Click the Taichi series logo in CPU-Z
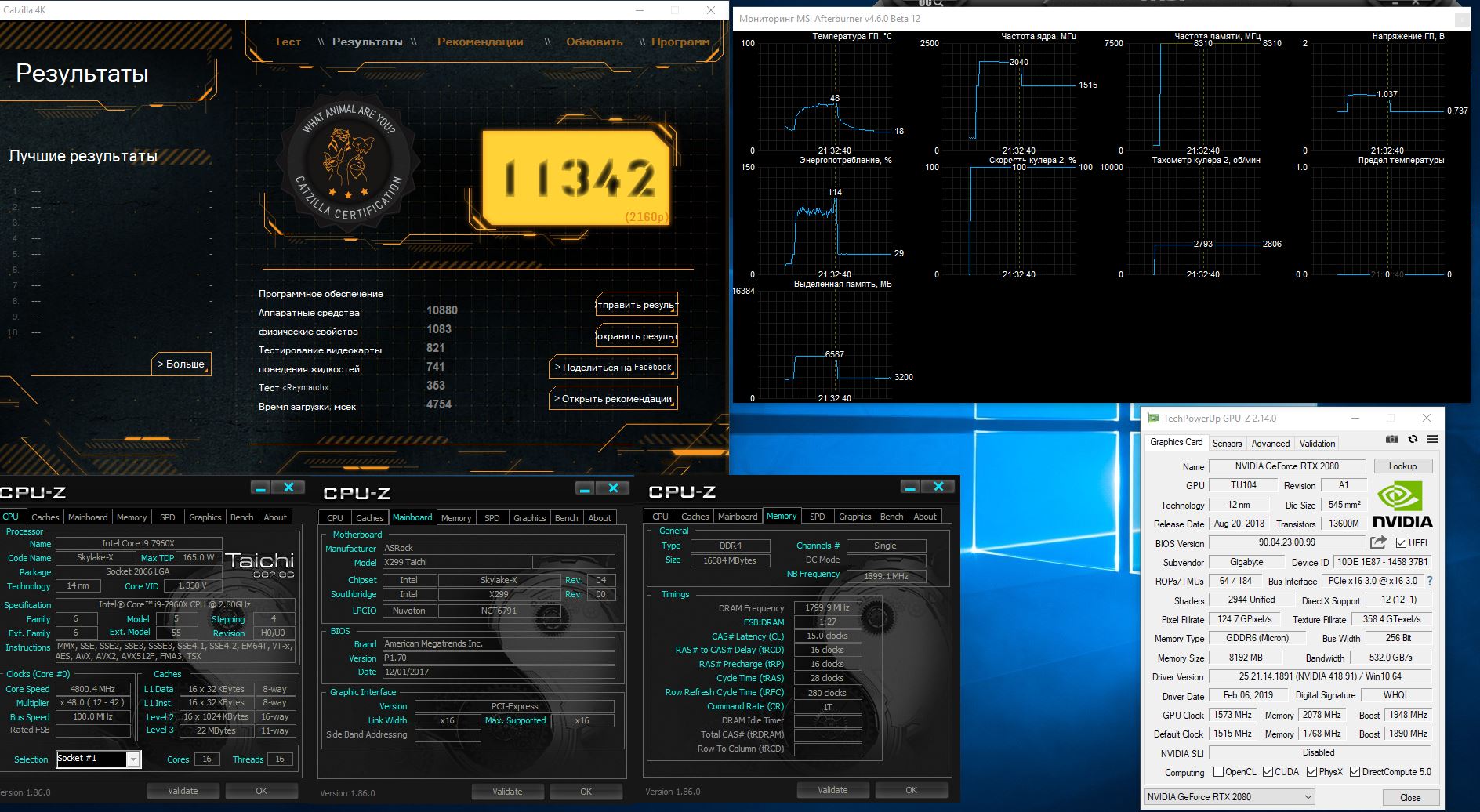Image resolution: width=1480 pixels, height=812 pixels. point(259,564)
